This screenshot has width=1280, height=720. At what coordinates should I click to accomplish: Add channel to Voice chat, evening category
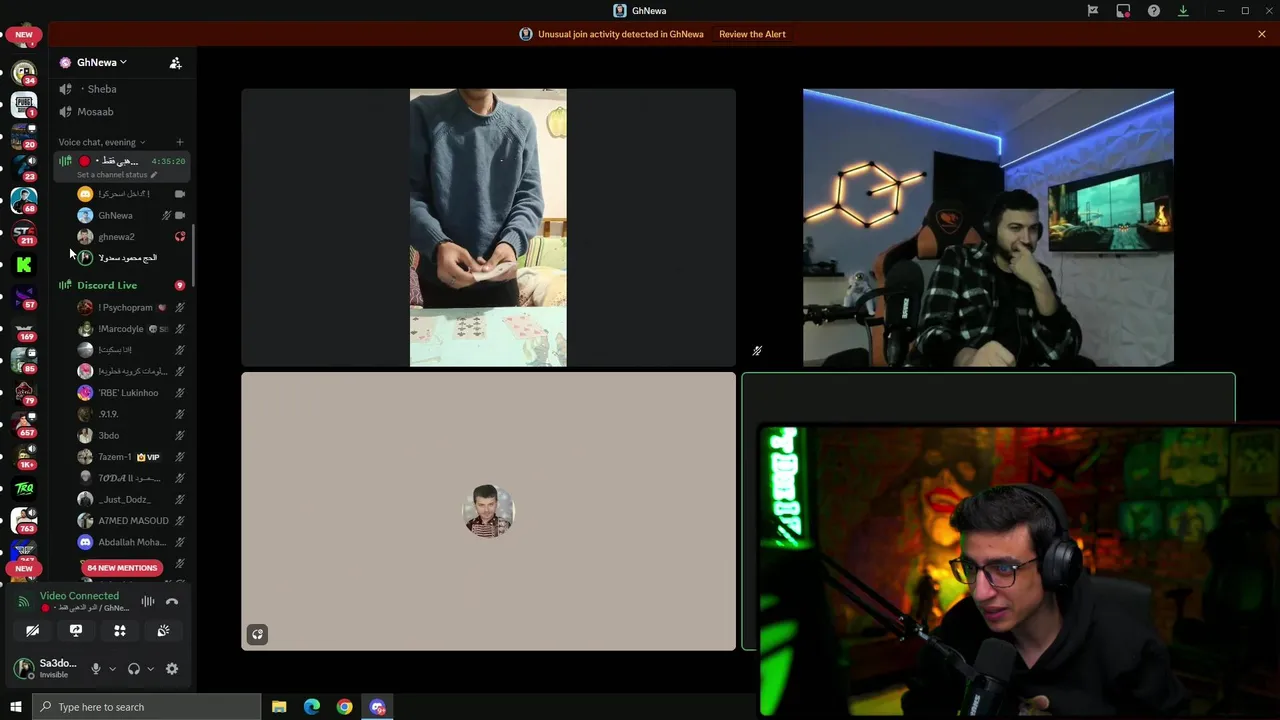[180, 142]
